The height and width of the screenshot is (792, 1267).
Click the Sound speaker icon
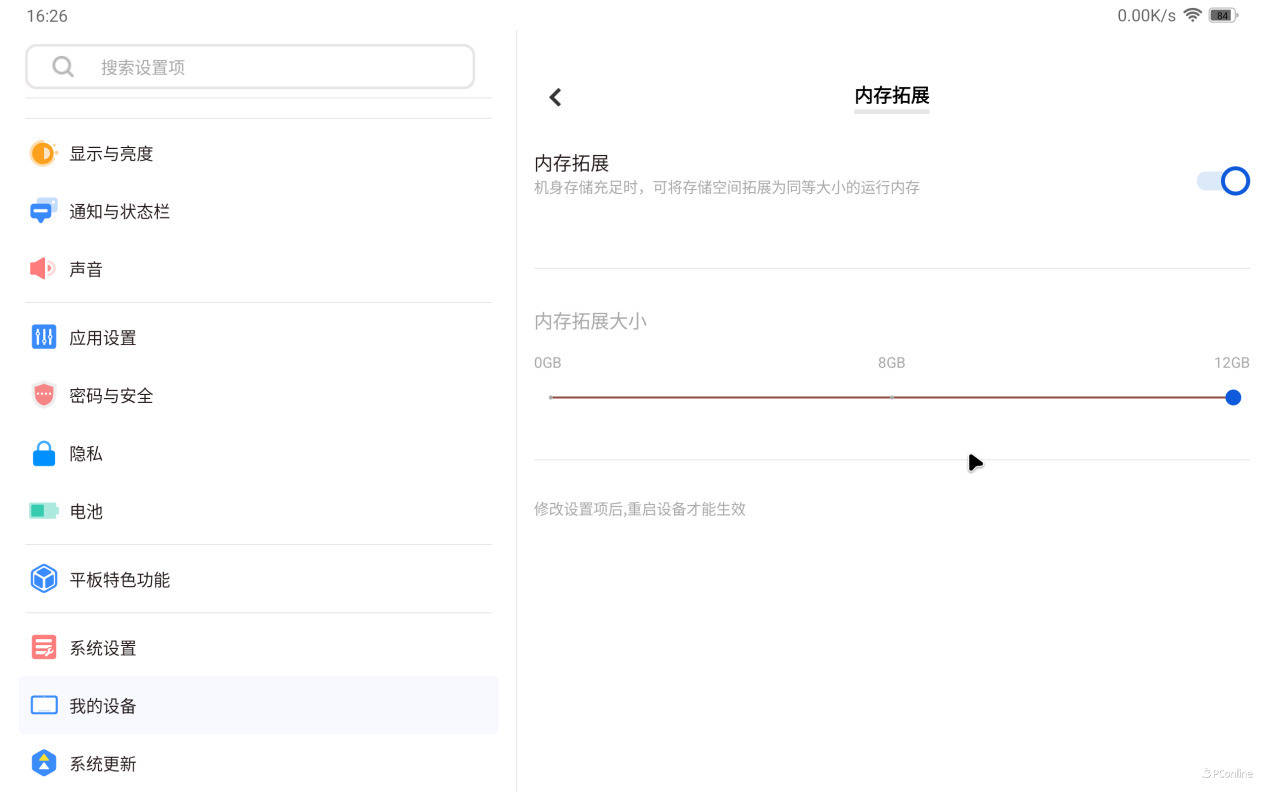[43, 269]
